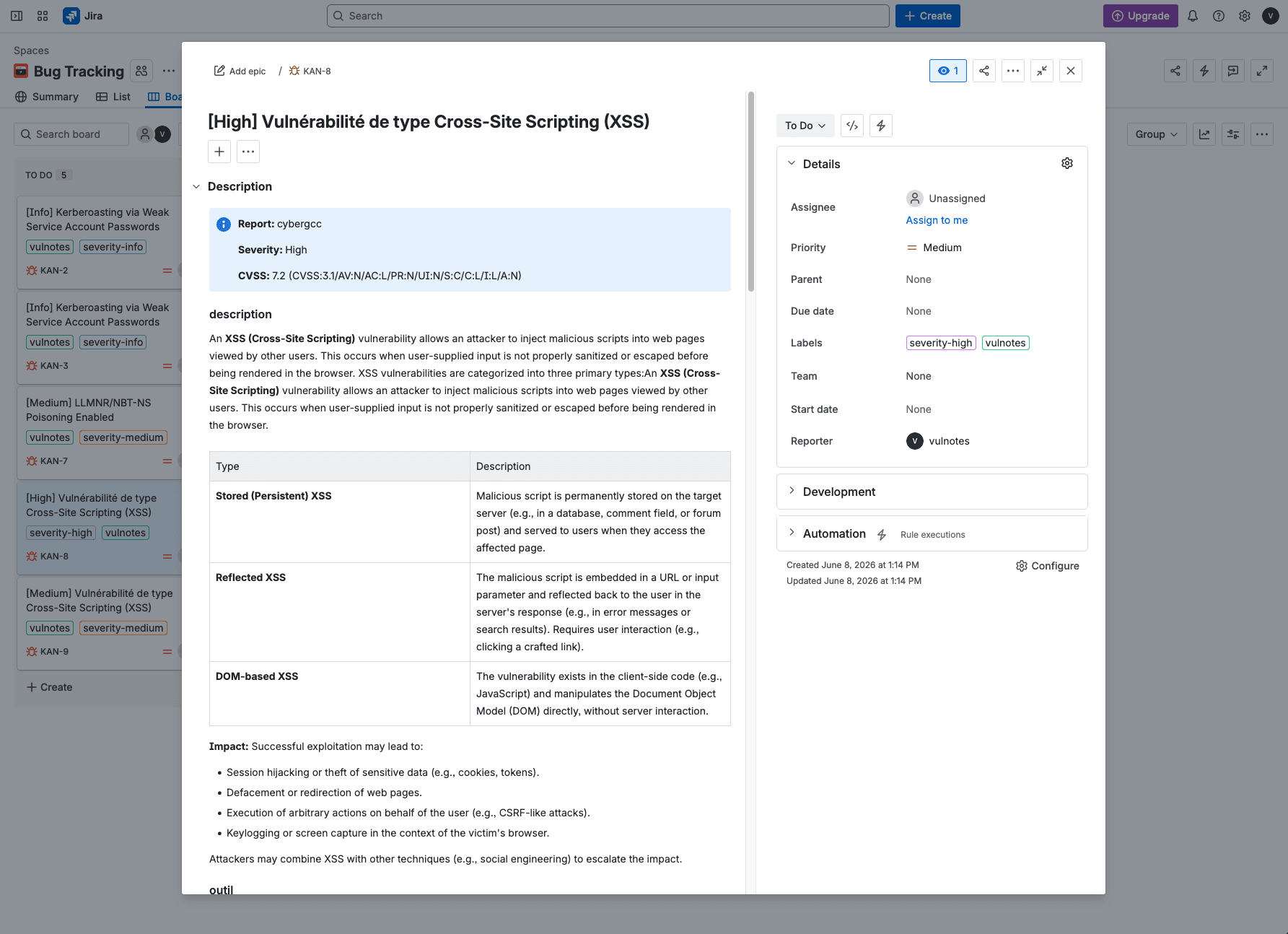Select the Board tab

click(165, 97)
